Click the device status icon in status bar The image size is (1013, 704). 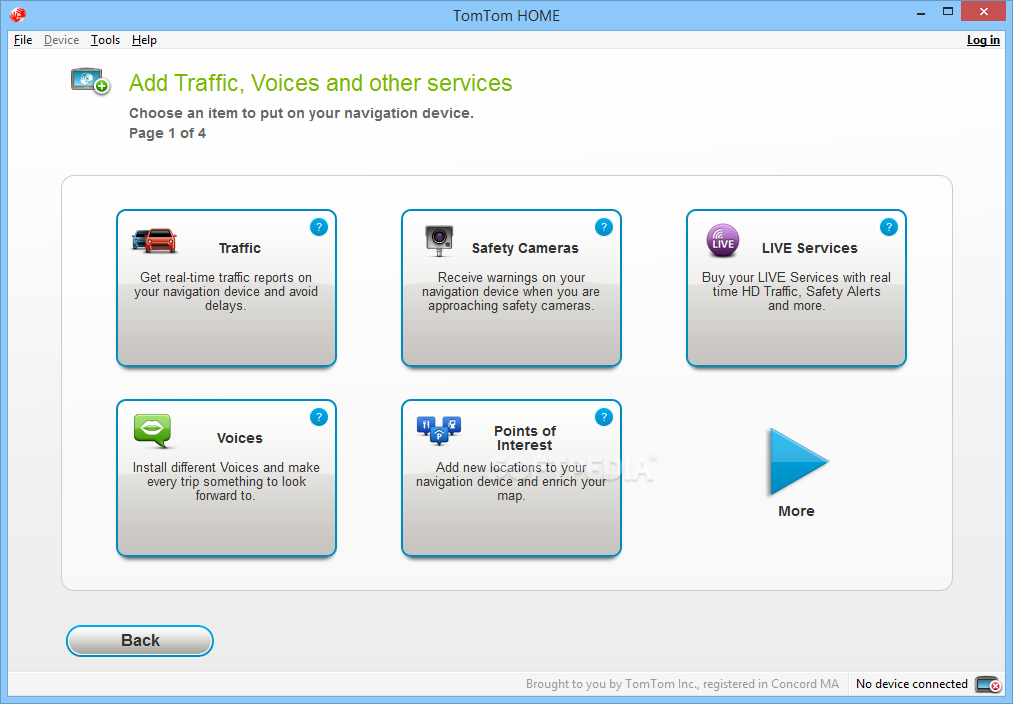(x=988, y=684)
